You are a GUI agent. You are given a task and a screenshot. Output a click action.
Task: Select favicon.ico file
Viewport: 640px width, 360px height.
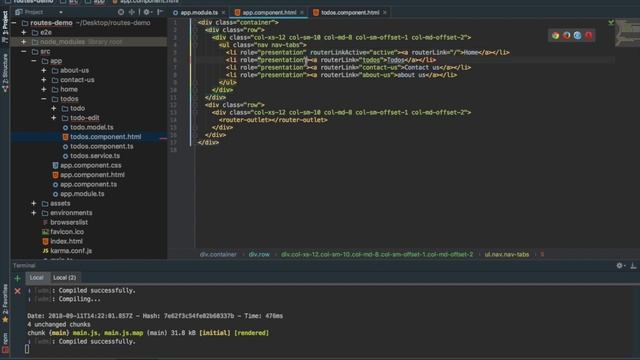click(67, 232)
